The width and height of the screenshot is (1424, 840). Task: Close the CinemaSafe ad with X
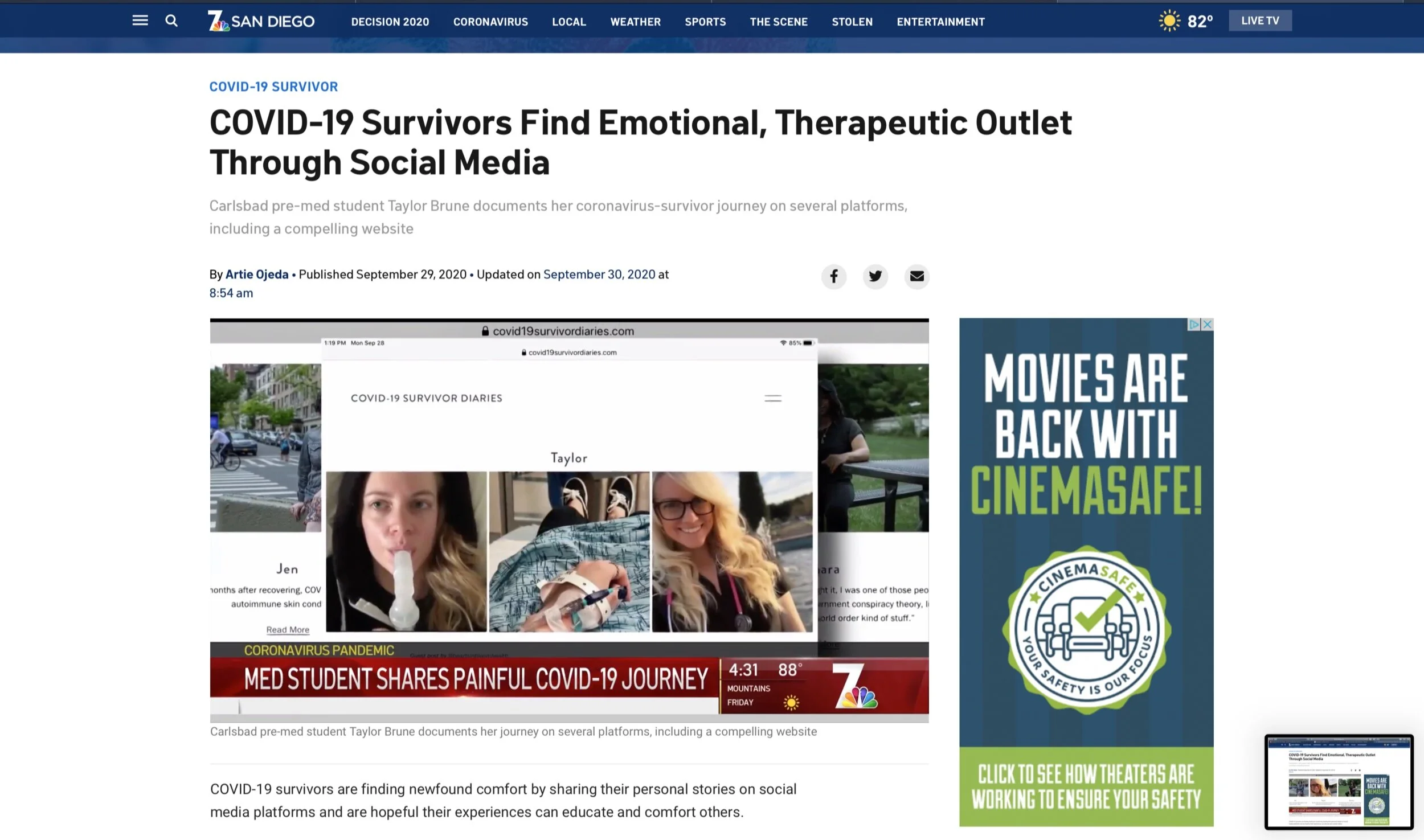pos(1207,325)
